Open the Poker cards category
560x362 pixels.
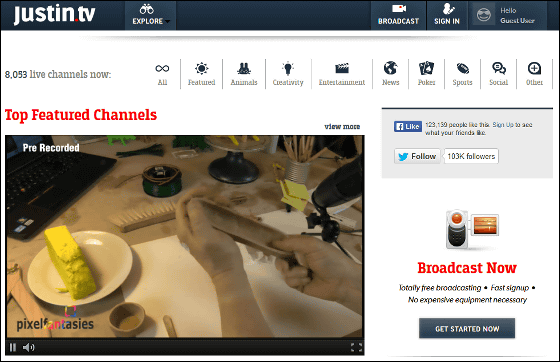pyautogui.click(x=426, y=68)
